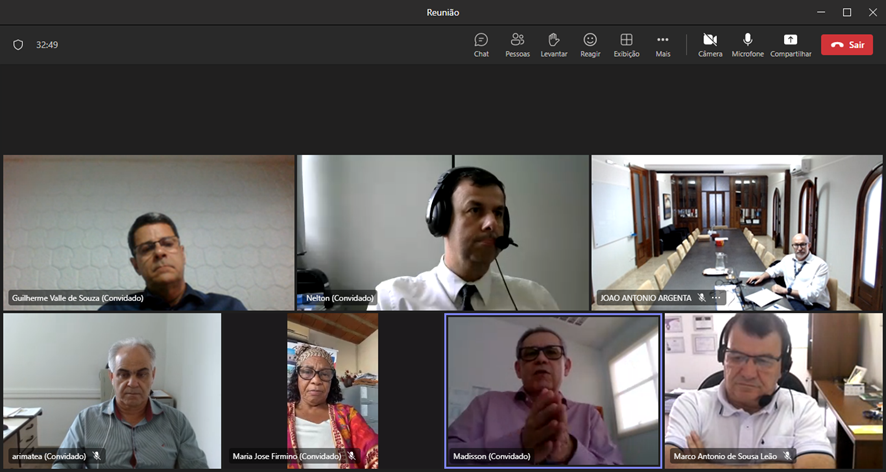Raise hand with the Levantar button
Screen dimensions: 886x472
tap(553, 44)
